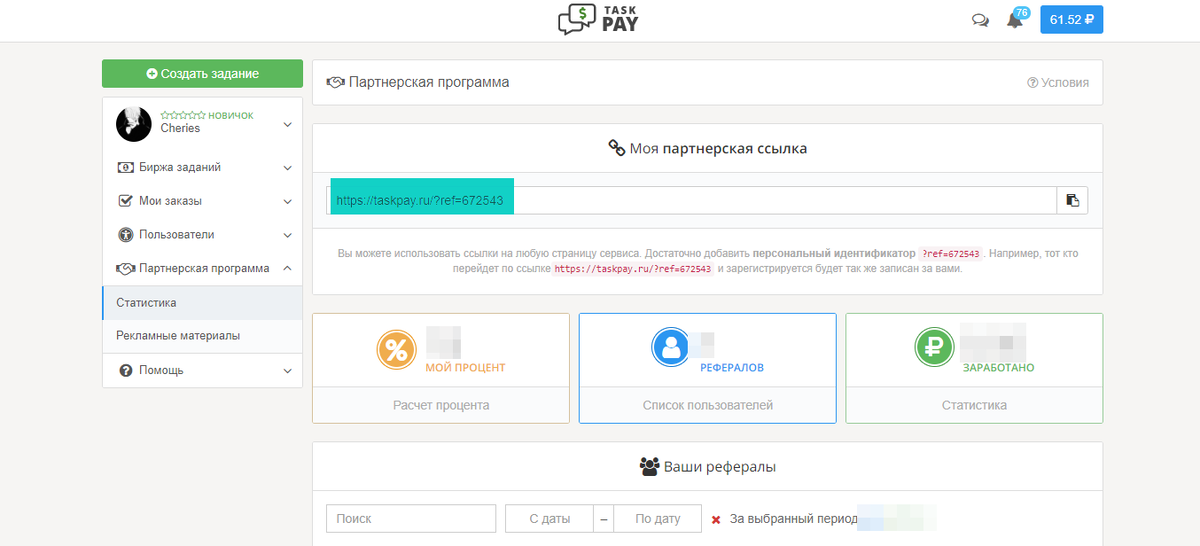Open the С даты date field
The width and height of the screenshot is (1200, 546).
point(549,519)
